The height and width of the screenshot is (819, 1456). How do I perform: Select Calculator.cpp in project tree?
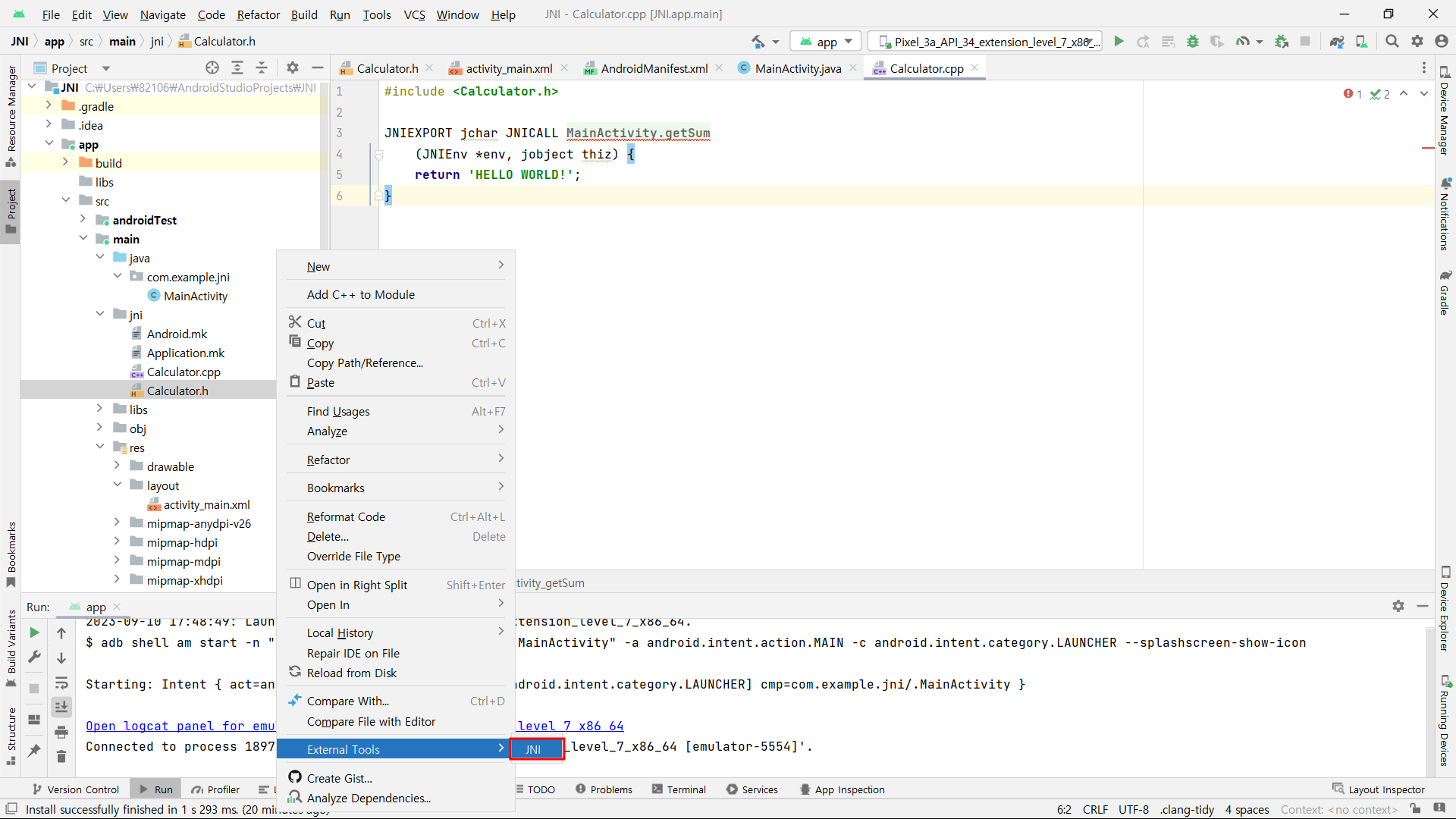(184, 372)
